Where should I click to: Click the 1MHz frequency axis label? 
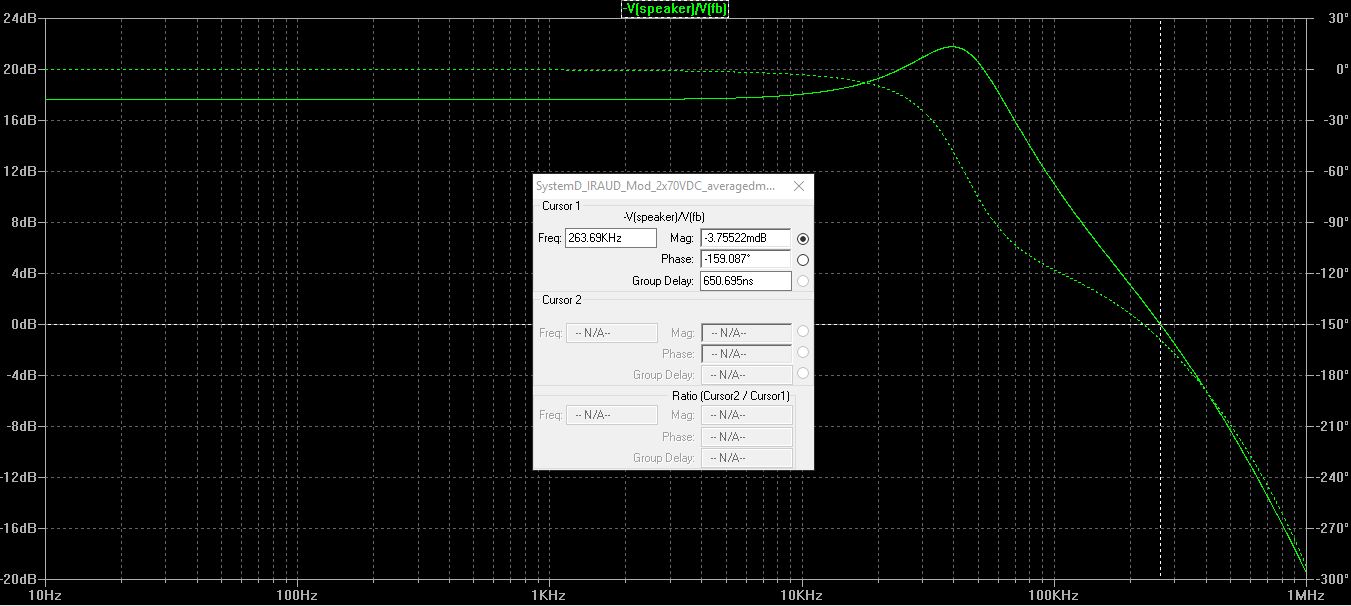click(x=1306, y=596)
